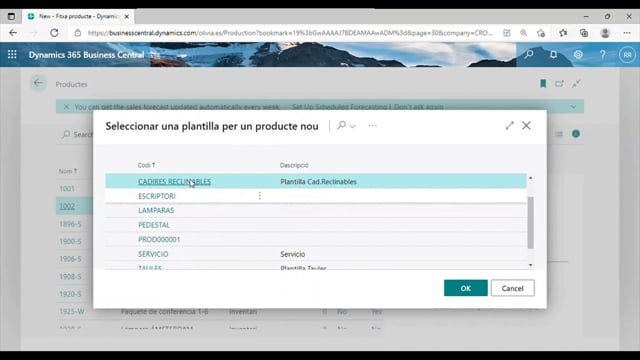
Task: Click product 1900-S in background list
Action: pos(70,241)
